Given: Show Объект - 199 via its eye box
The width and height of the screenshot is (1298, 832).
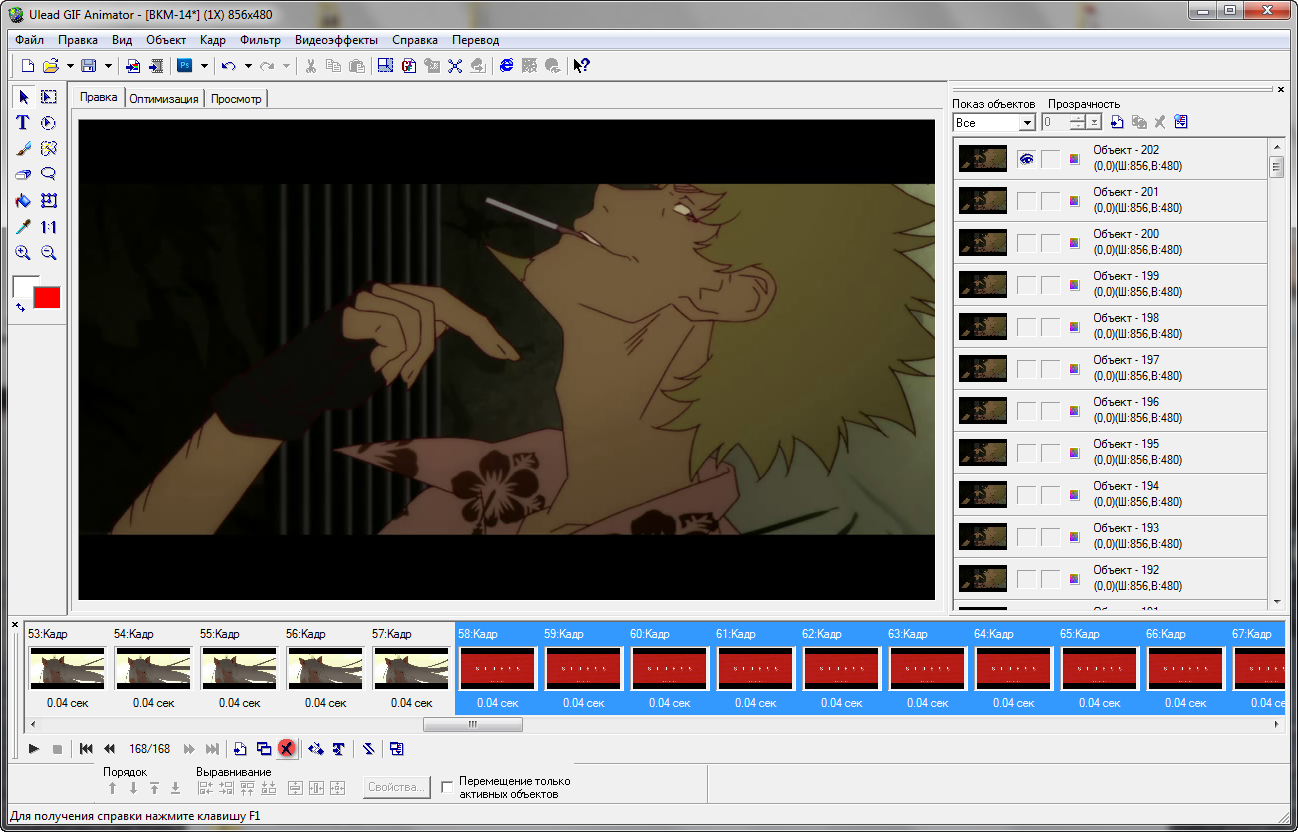Looking at the screenshot, I should [1026, 285].
